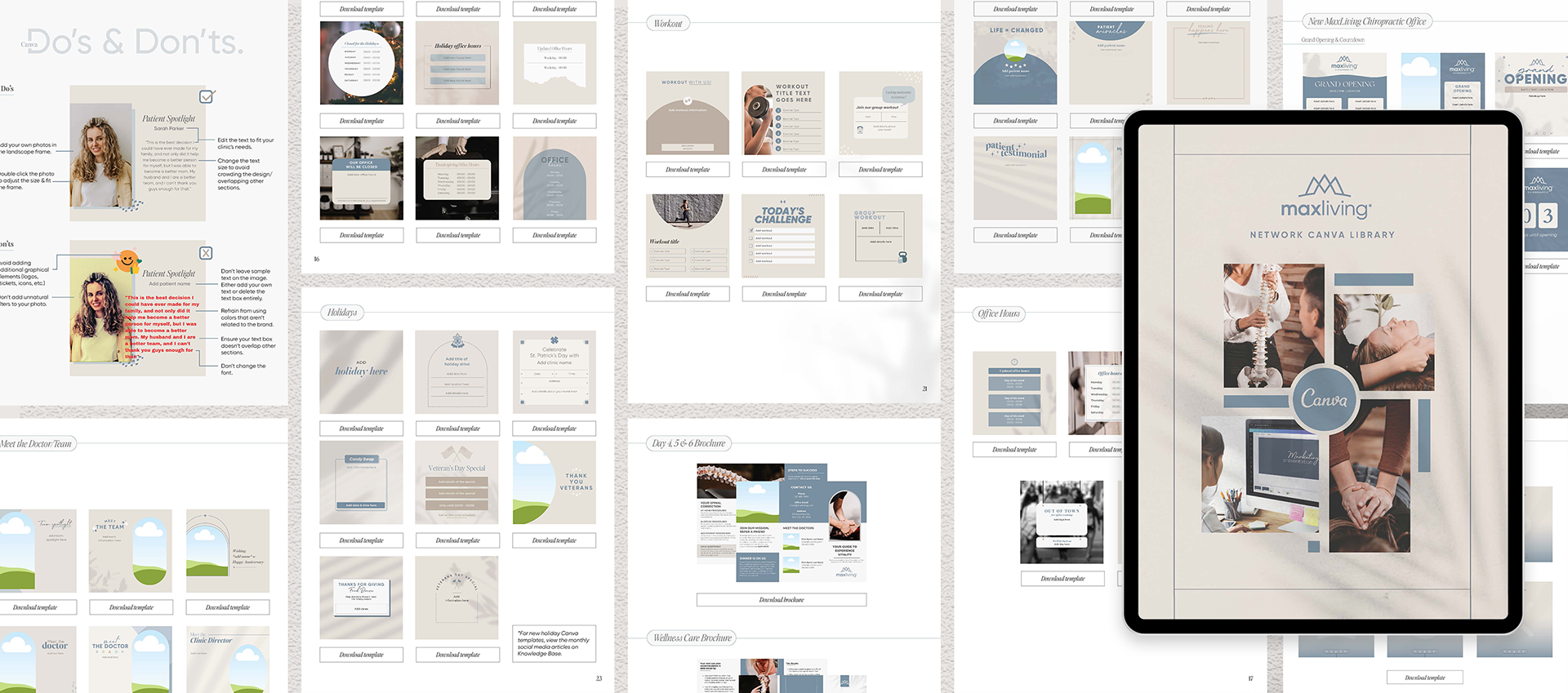Screen dimensions: 1568x693
Task: Click the 'Edit the text to fit' tip
Action: [246, 144]
